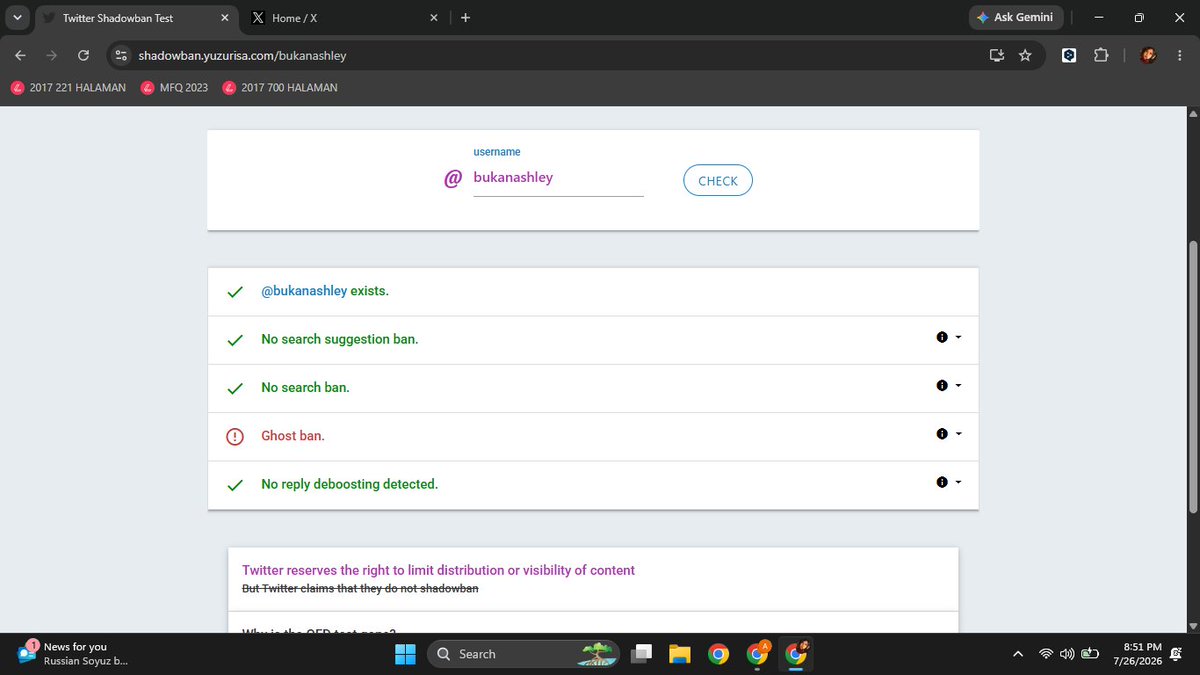The image size is (1200, 675).
Task: Click the taskbar Search box
Action: tap(523, 654)
